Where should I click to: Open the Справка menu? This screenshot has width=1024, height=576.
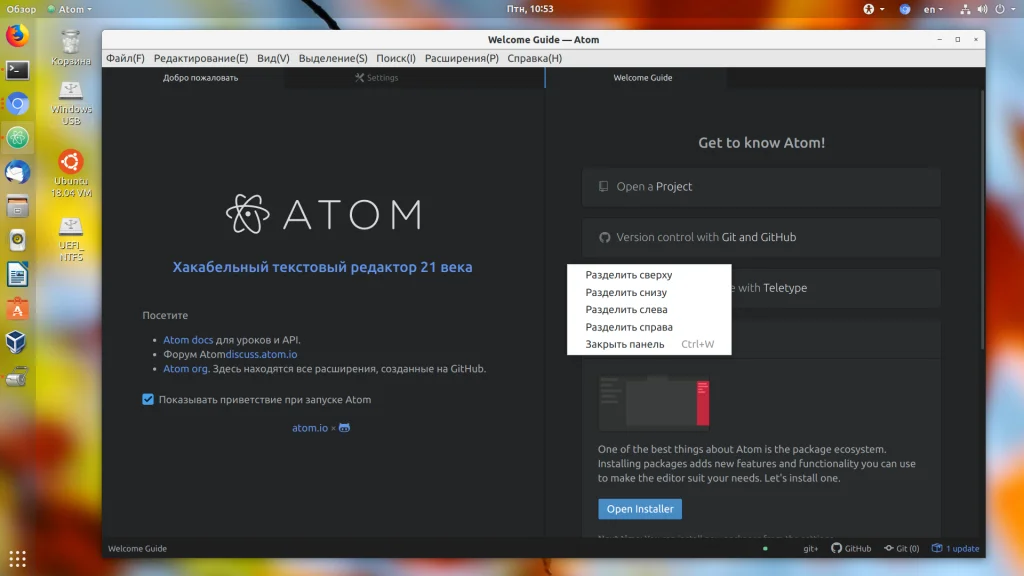click(x=534, y=58)
